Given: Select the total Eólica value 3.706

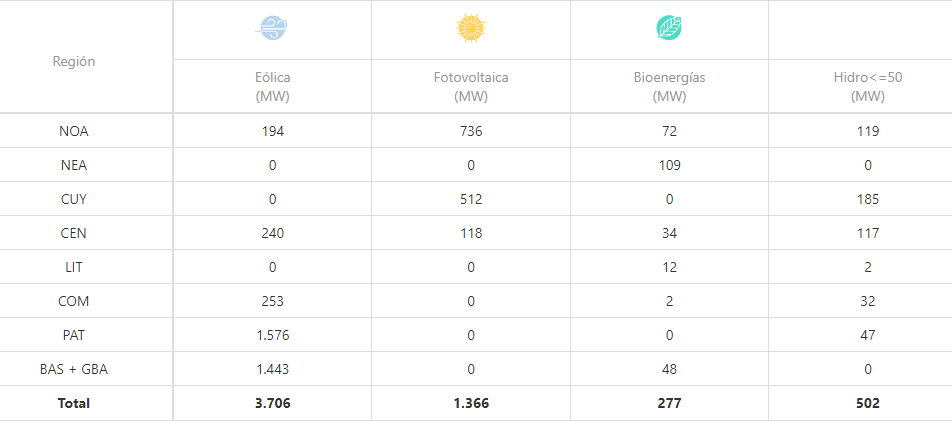Looking at the screenshot, I should click(x=271, y=403).
